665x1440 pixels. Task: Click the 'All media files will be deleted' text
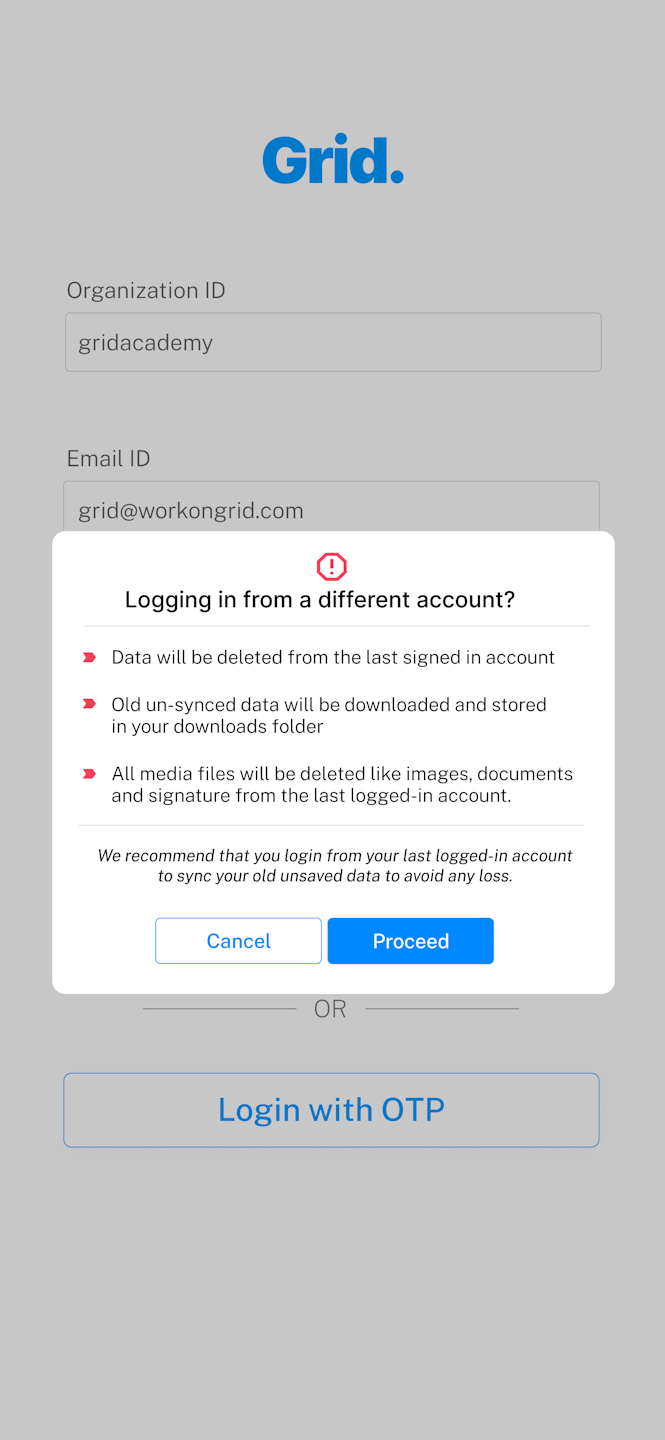click(342, 785)
